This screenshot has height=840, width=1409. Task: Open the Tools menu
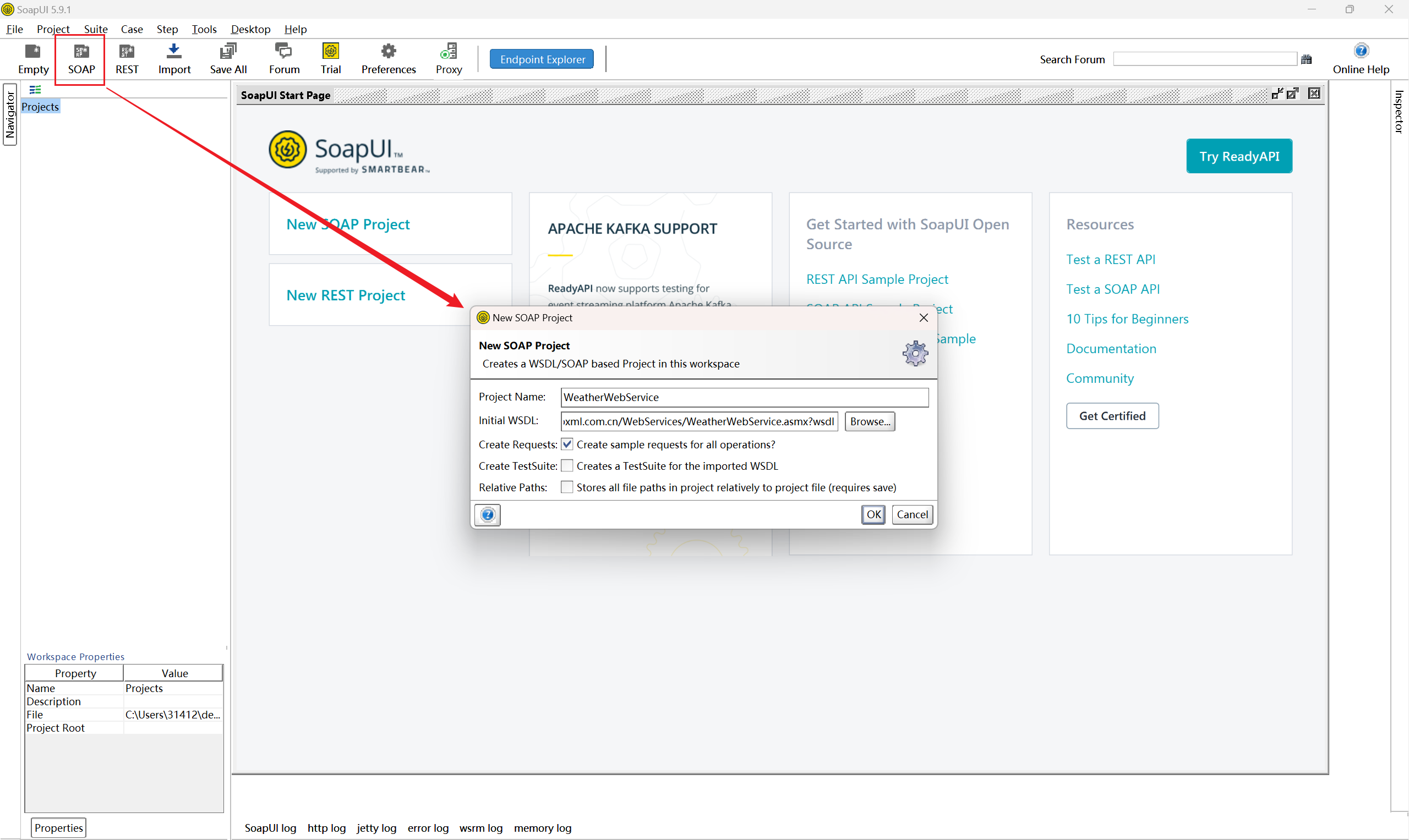(204, 29)
